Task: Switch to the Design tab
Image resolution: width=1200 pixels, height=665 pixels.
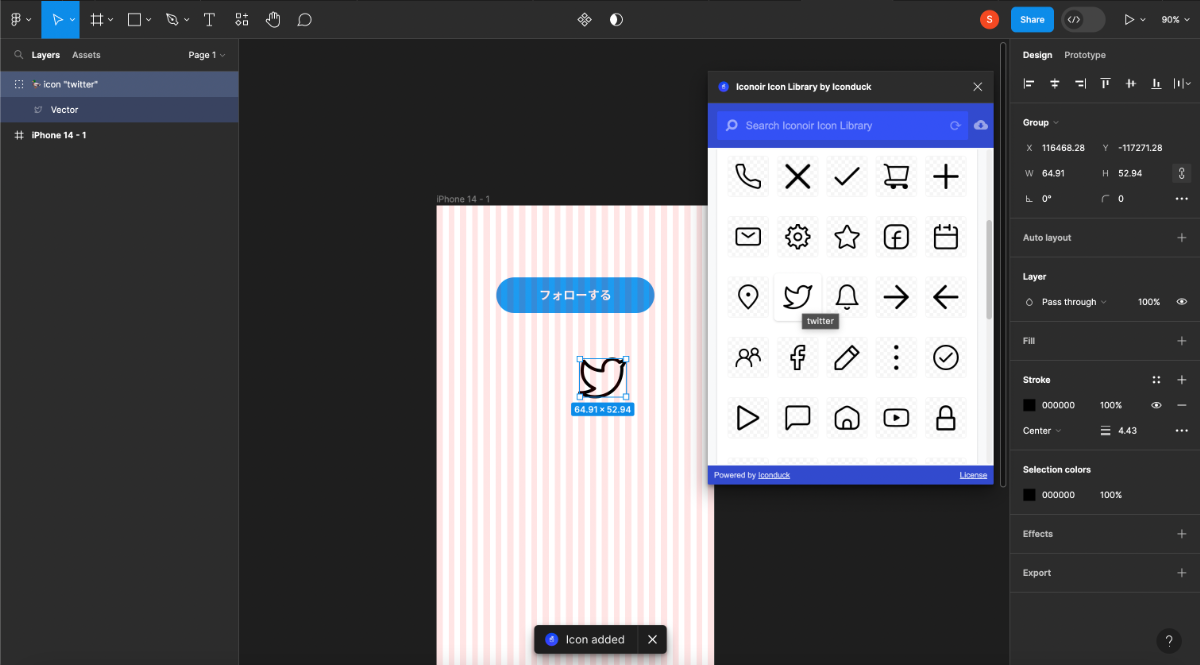Action: point(1037,55)
